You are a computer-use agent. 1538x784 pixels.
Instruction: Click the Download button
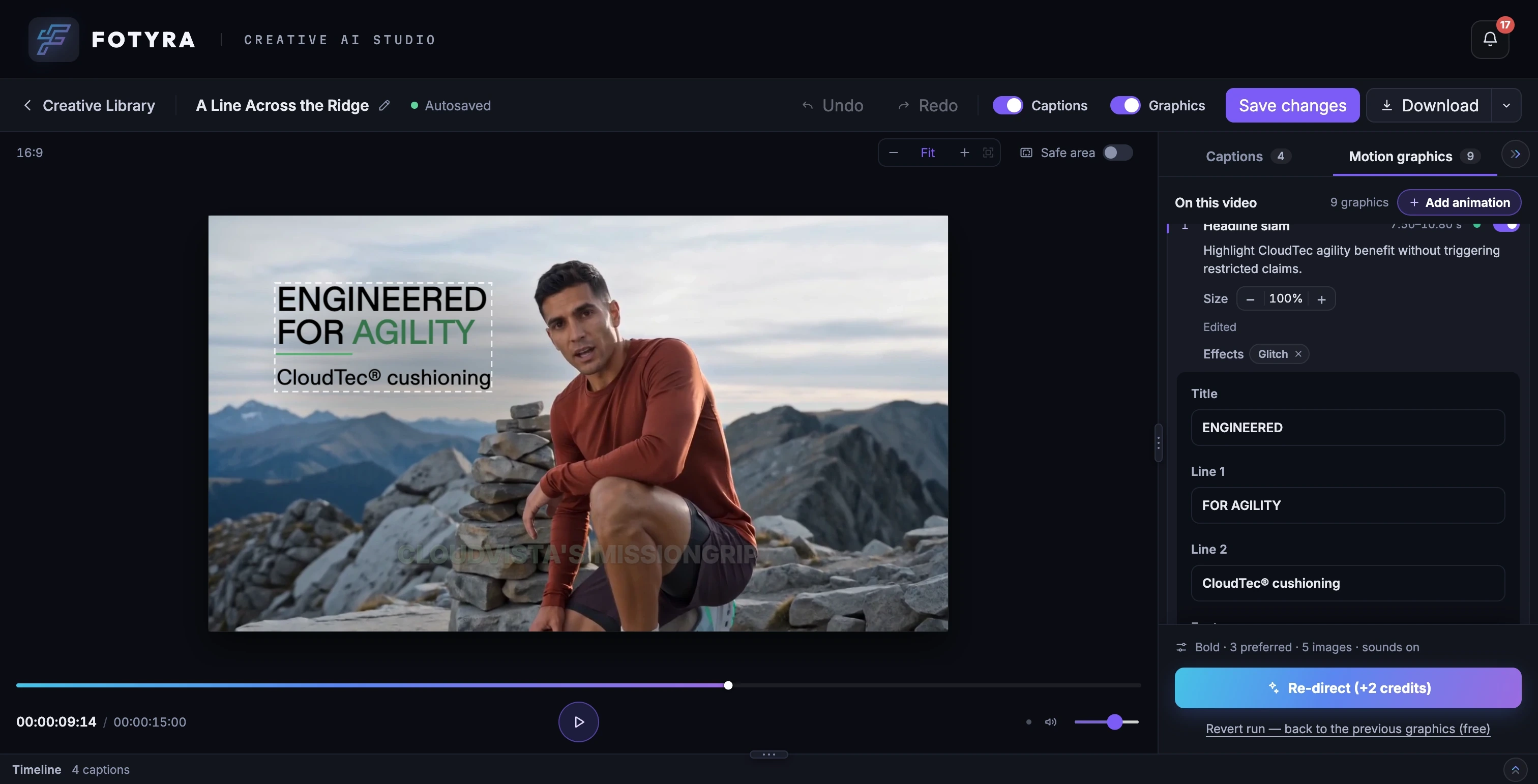pos(1429,106)
